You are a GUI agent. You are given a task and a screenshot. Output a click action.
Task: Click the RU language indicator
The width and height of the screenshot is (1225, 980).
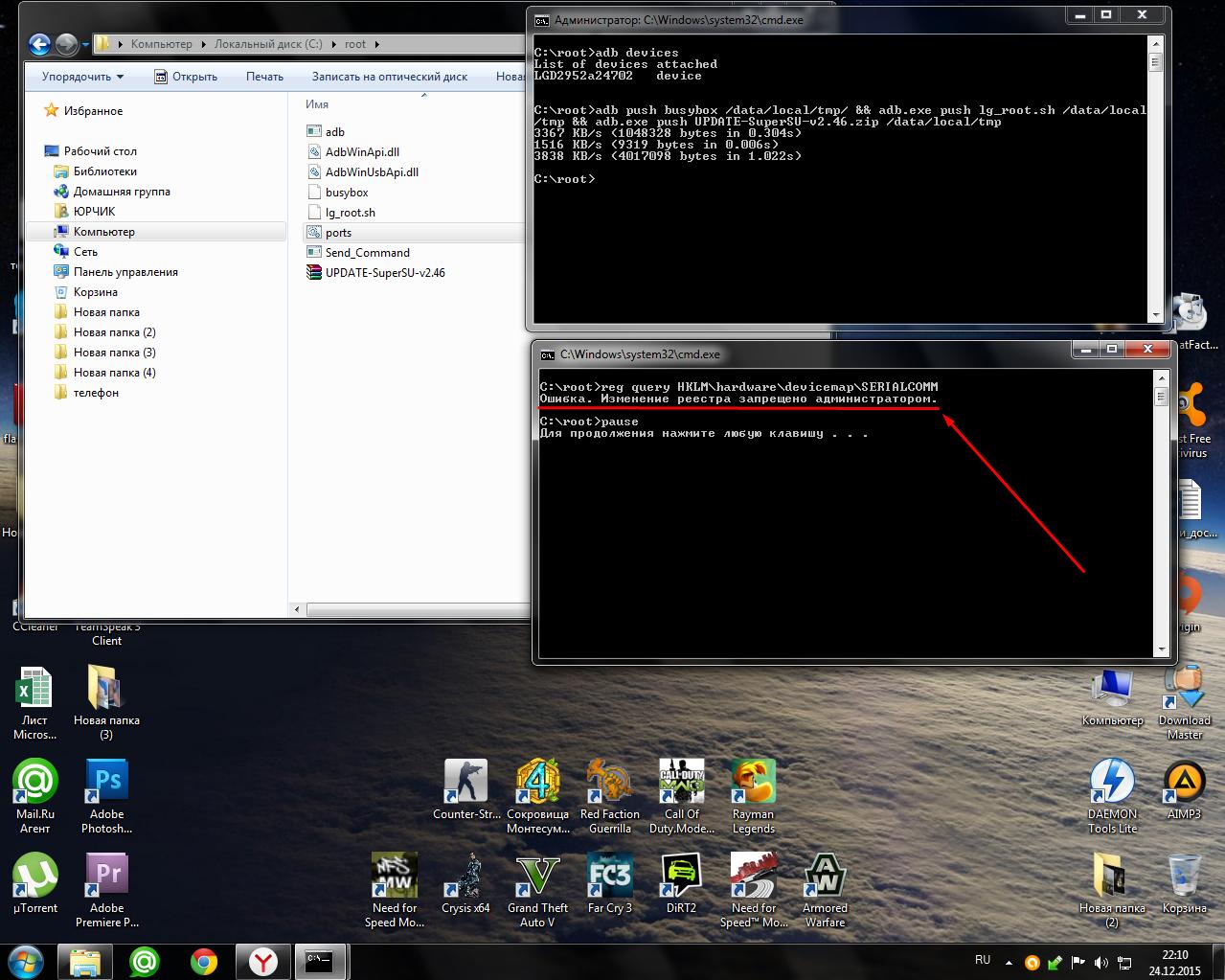(x=982, y=960)
